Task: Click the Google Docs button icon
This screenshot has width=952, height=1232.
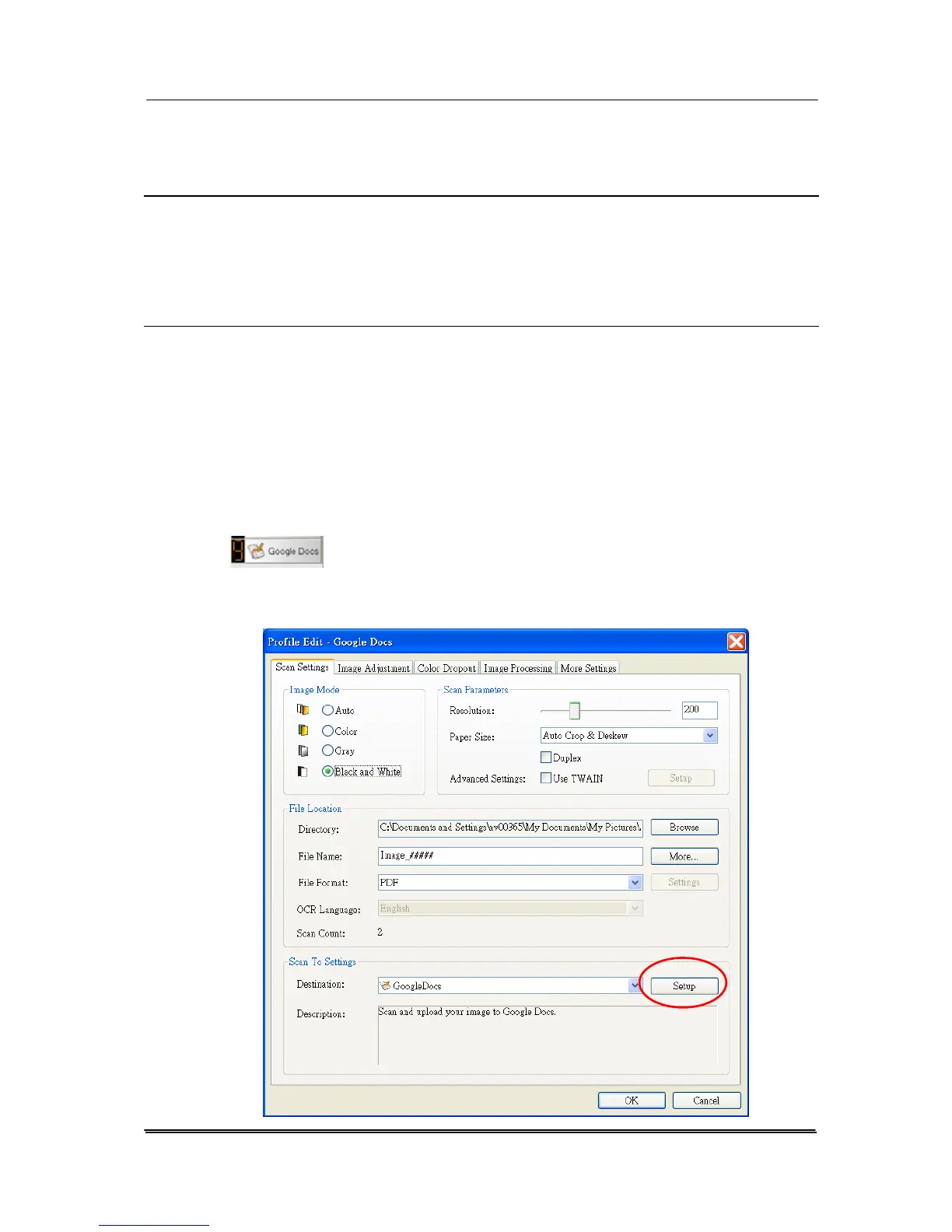Action: coord(276,551)
